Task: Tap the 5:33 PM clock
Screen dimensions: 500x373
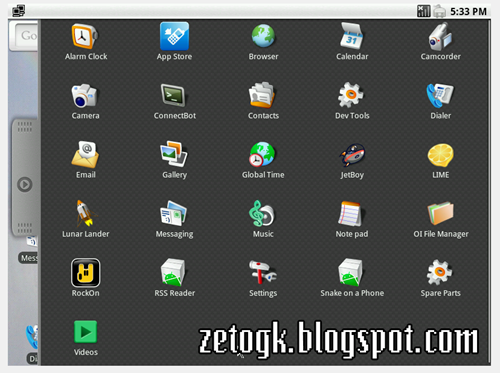Action: coord(468,12)
